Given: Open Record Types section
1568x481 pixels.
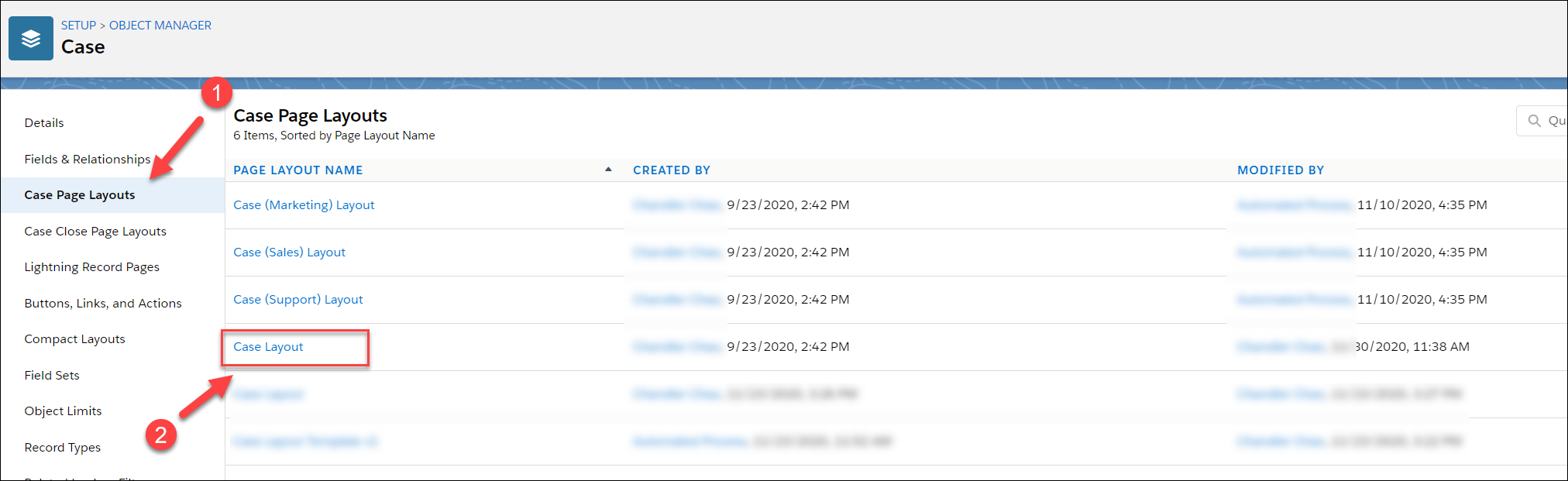Looking at the screenshot, I should (63, 448).
